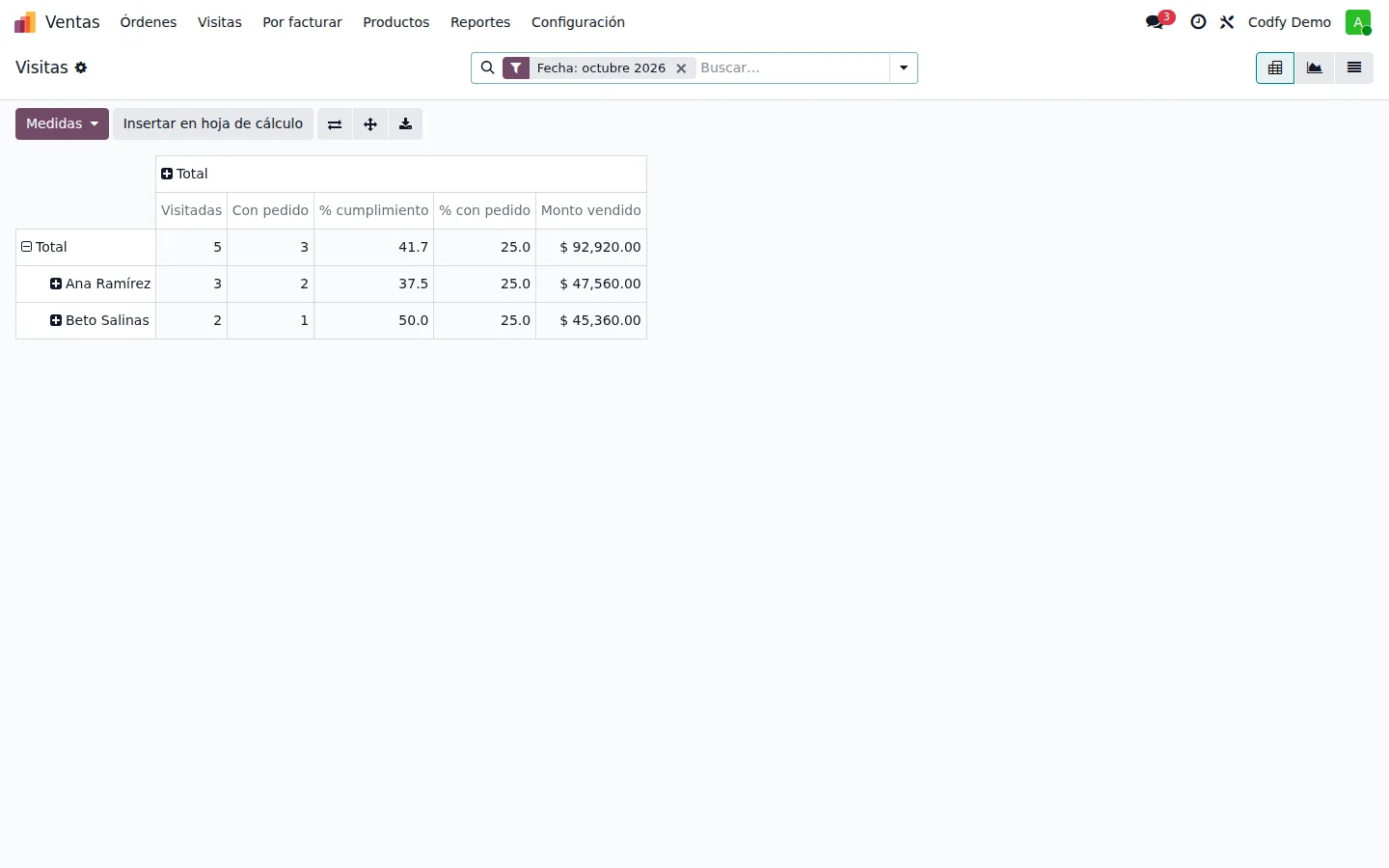Toggle the search options dropdown arrow
The height and width of the screenshot is (868, 1389).
pos(904,68)
